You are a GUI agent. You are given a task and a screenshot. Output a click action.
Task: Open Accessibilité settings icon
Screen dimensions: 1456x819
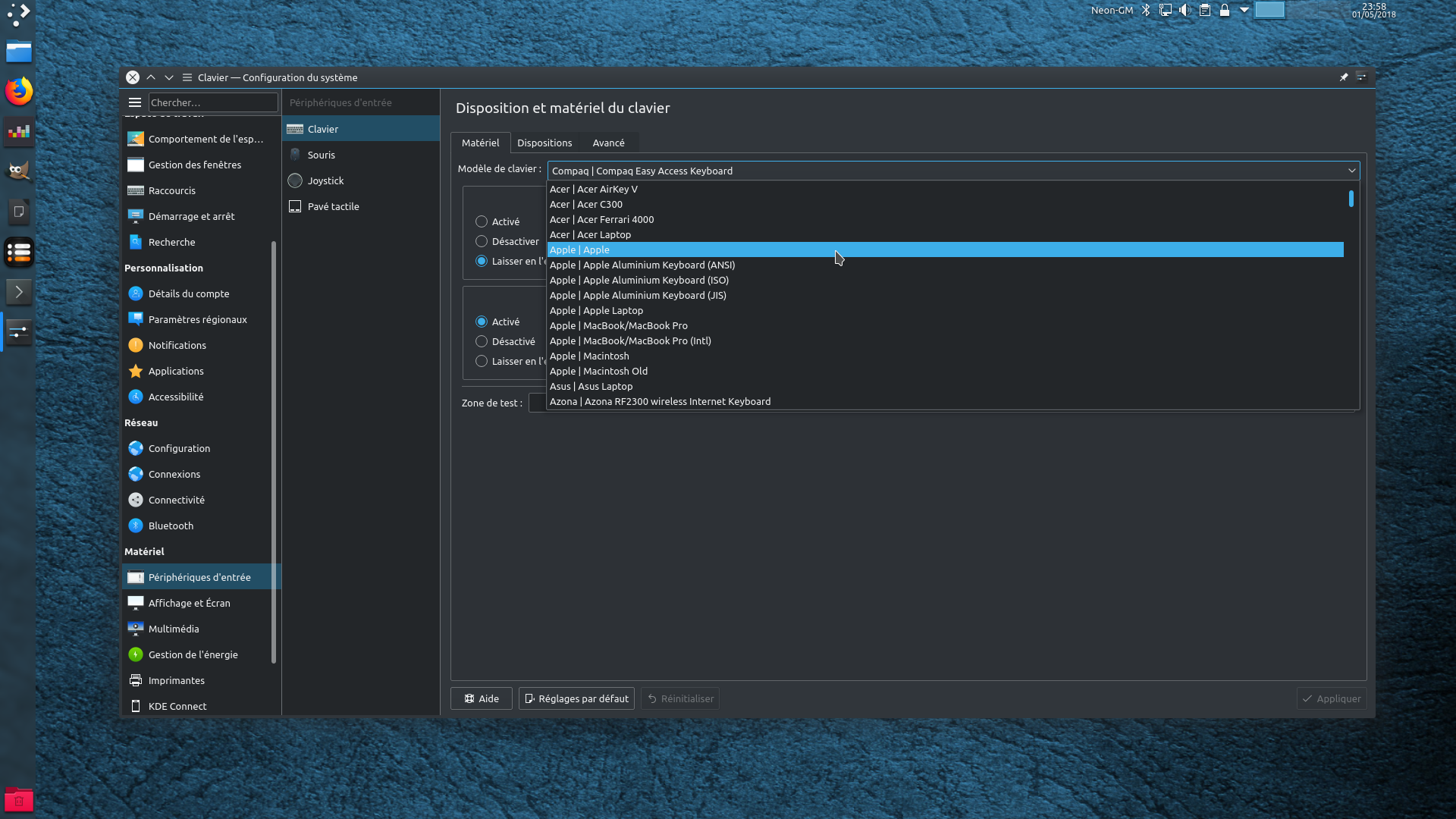coord(136,397)
